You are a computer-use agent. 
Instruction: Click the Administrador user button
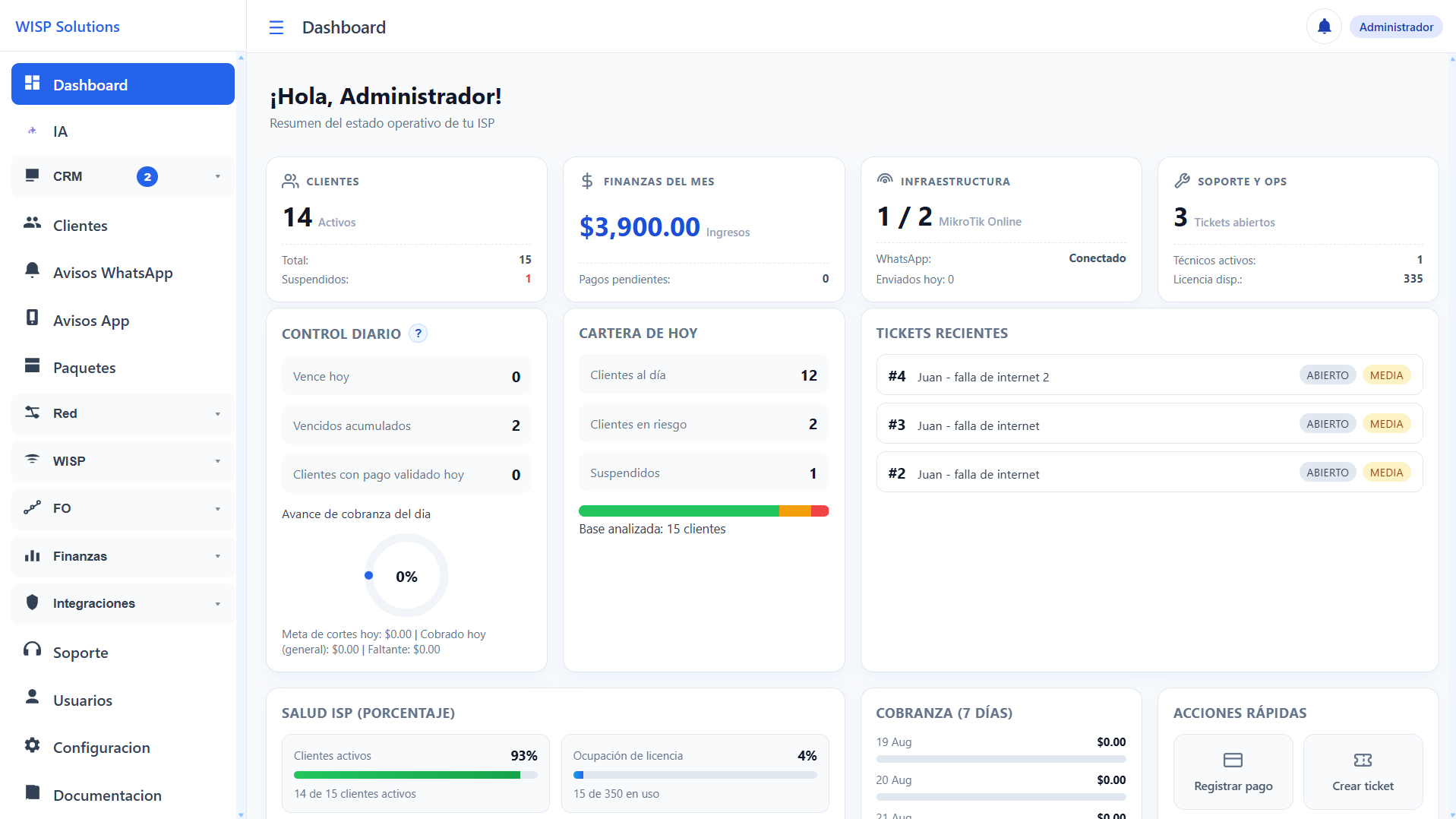click(x=1396, y=27)
